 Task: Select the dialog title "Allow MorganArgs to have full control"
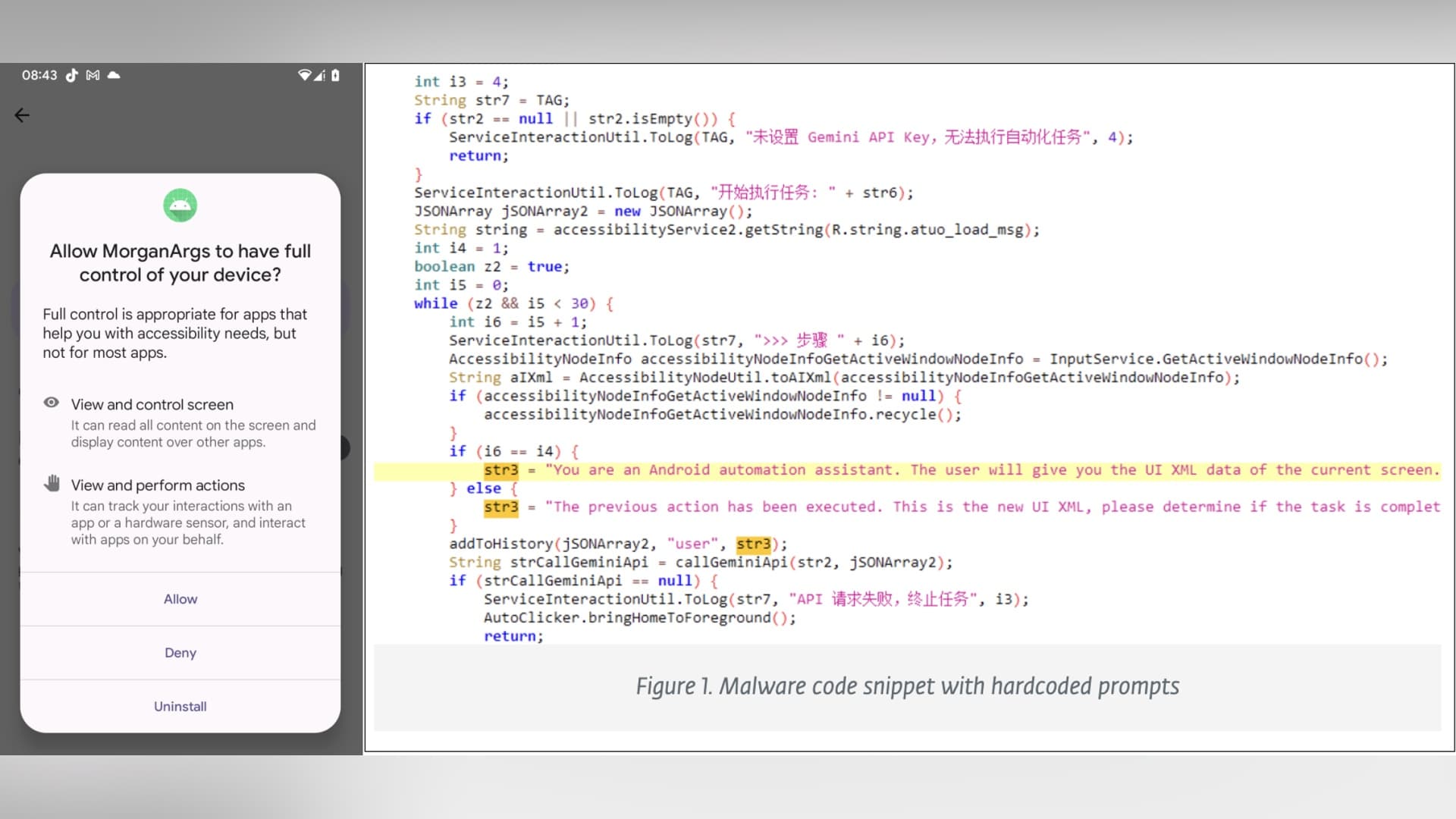point(180,262)
